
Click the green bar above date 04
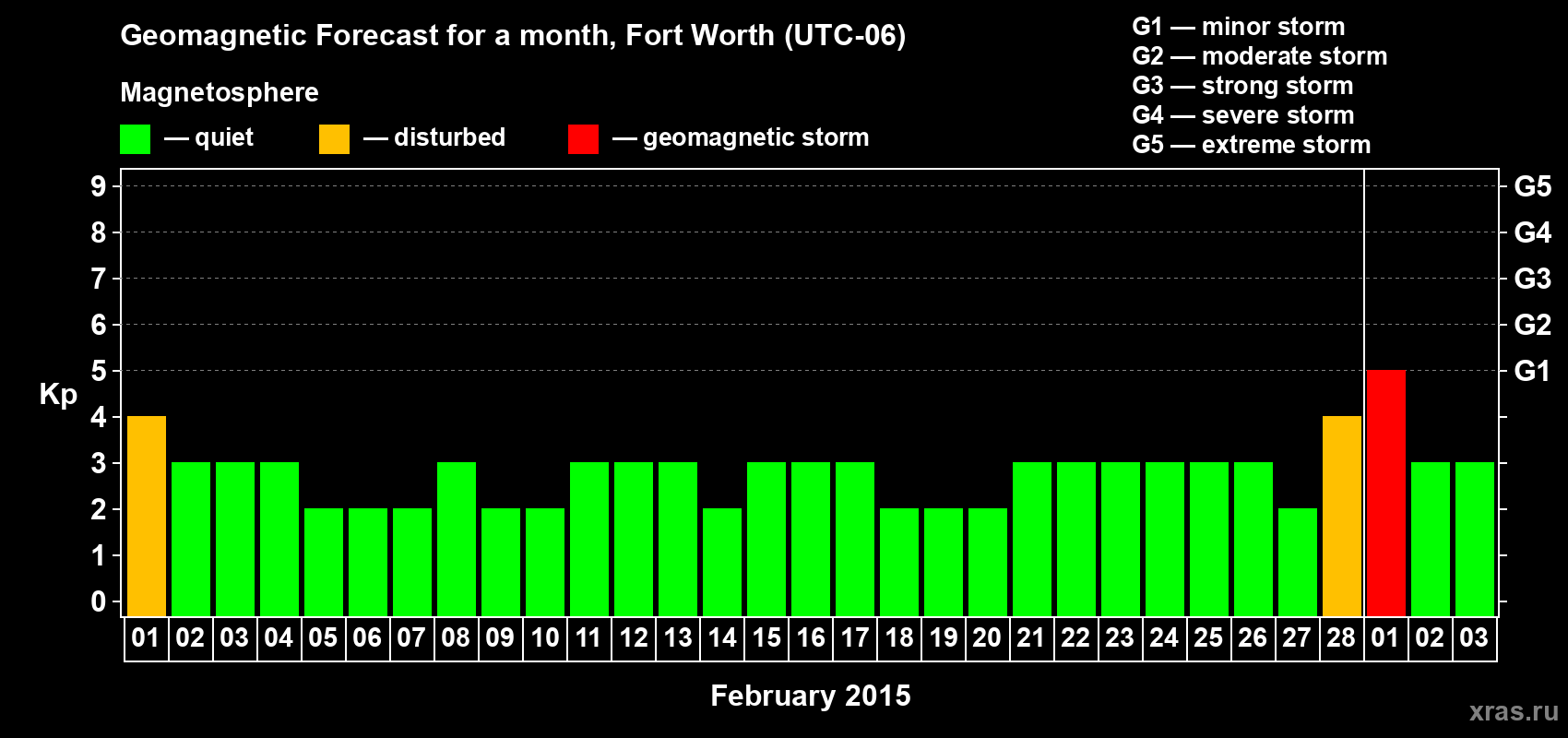tap(279, 539)
